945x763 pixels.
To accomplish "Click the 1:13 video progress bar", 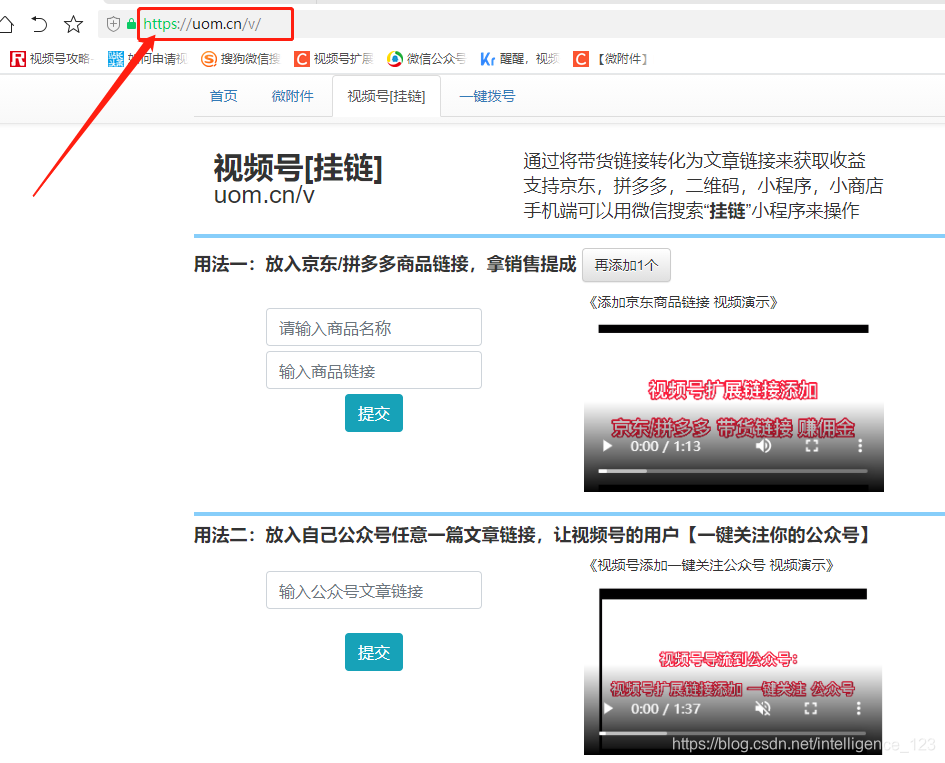I will (x=733, y=471).
